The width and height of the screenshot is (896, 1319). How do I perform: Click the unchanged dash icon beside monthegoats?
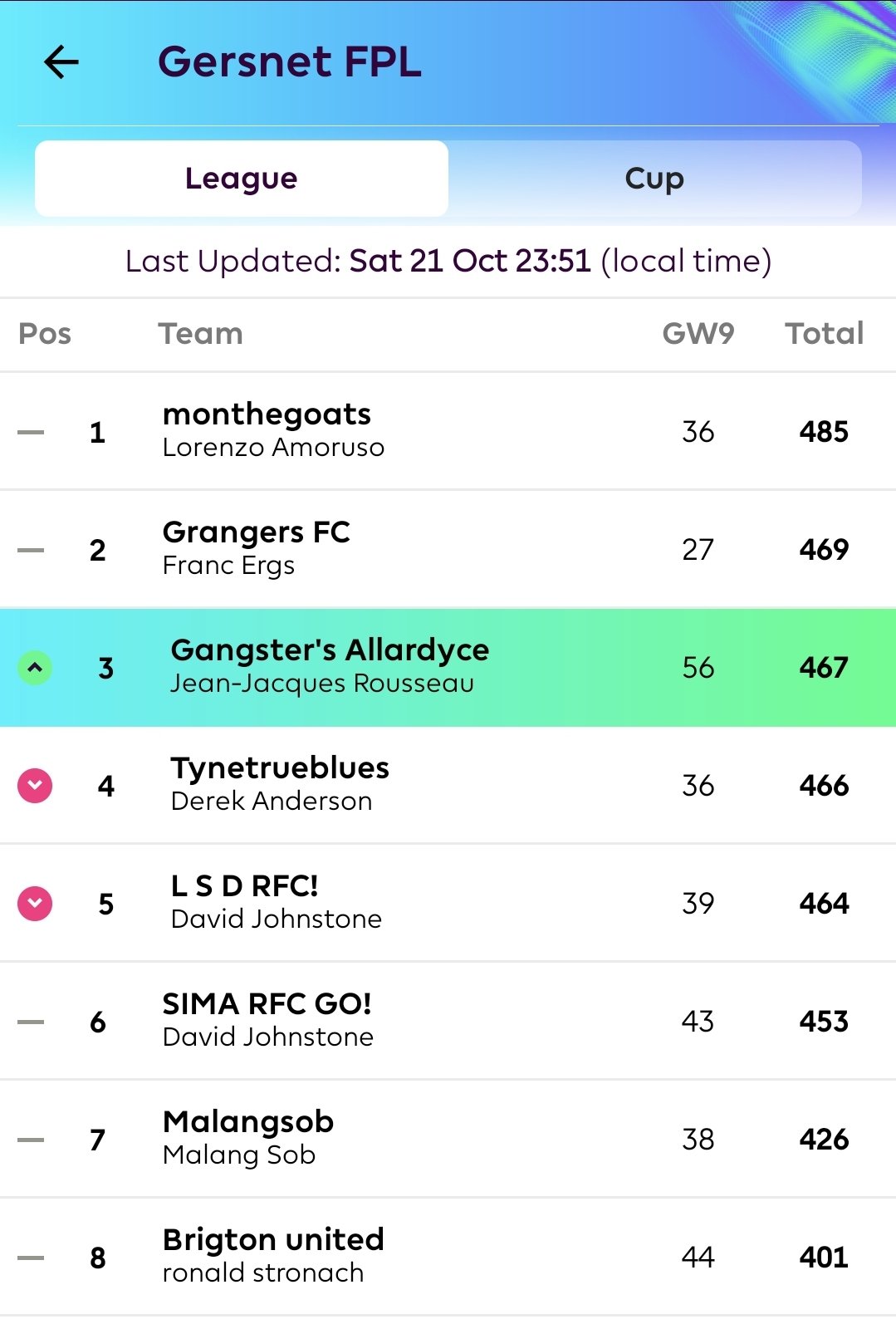tap(31, 432)
